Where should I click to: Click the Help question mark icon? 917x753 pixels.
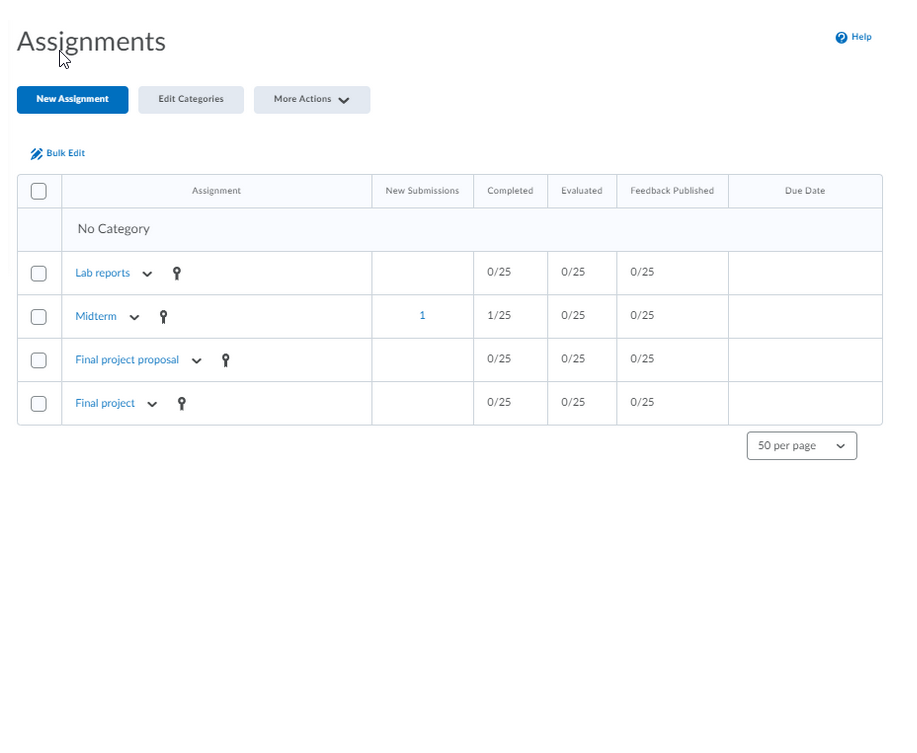pos(841,38)
